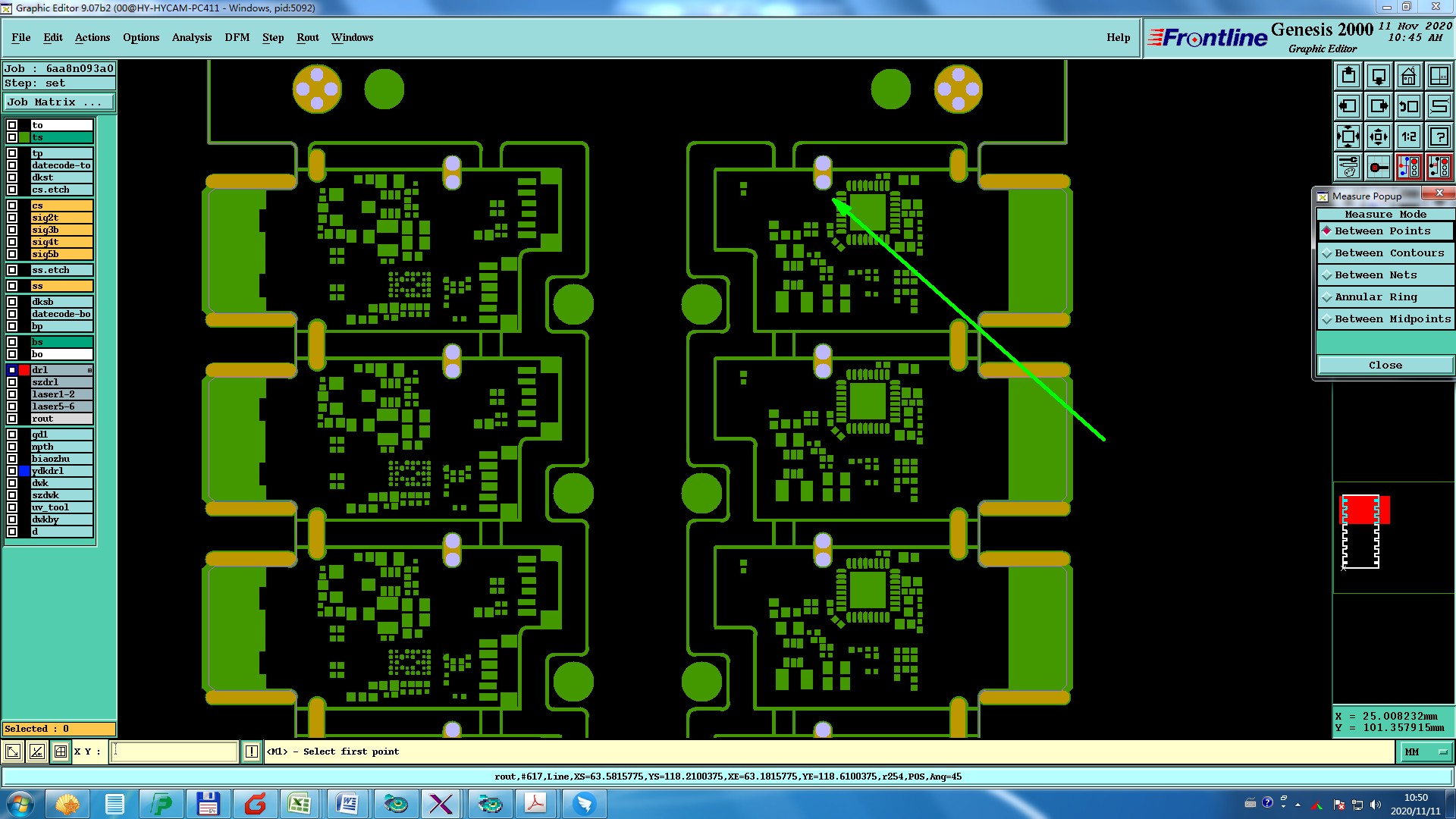Select Annular Ring measure mode
Viewport: 1456px width, 819px height.
tap(1375, 297)
